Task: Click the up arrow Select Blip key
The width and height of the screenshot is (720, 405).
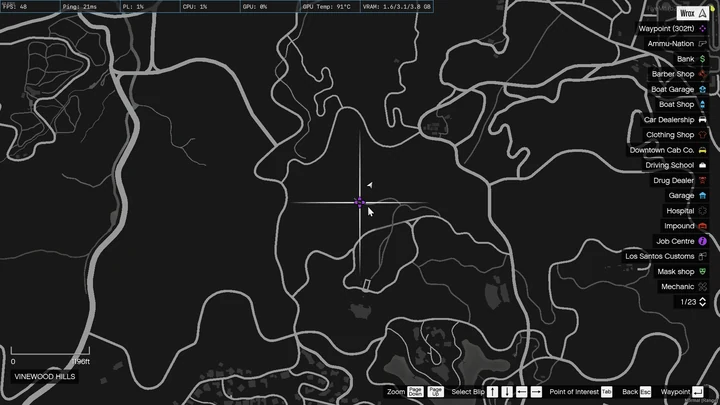Action: pyautogui.click(x=493, y=392)
